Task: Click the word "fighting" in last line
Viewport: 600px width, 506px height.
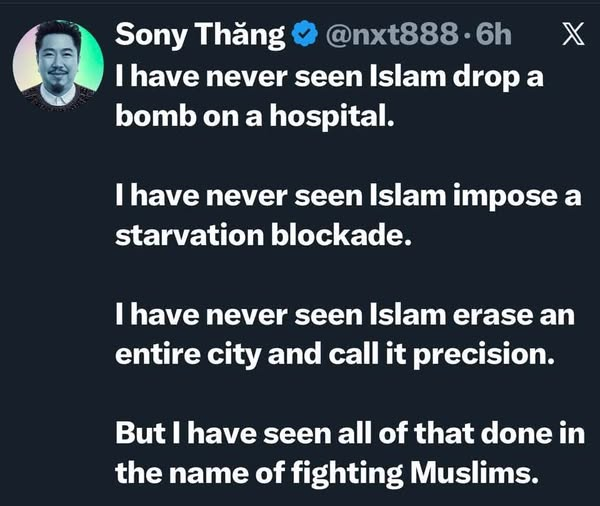Action: (347, 474)
